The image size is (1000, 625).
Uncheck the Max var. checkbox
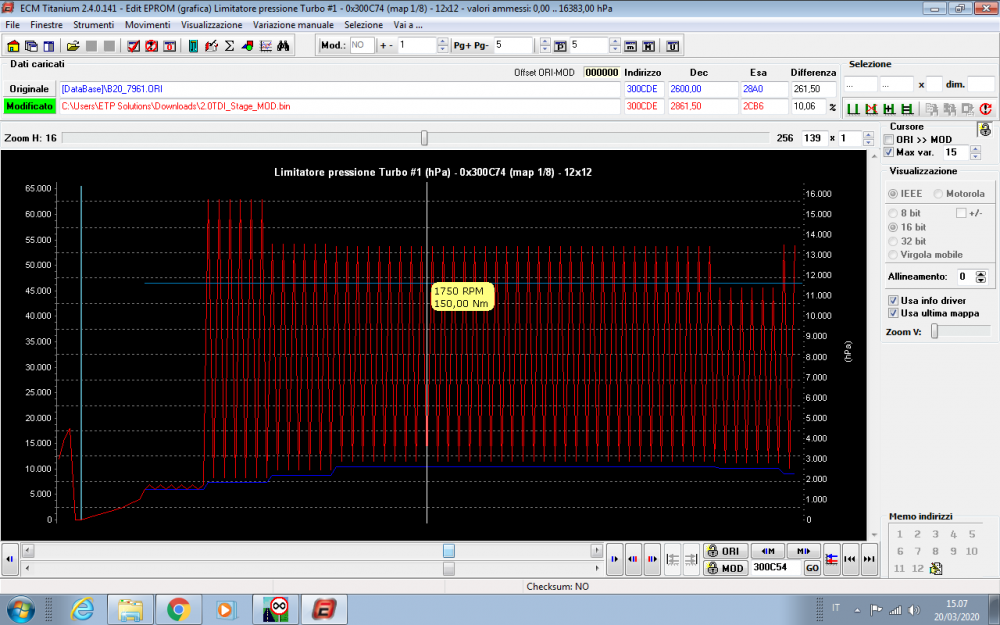coord(889,152)
